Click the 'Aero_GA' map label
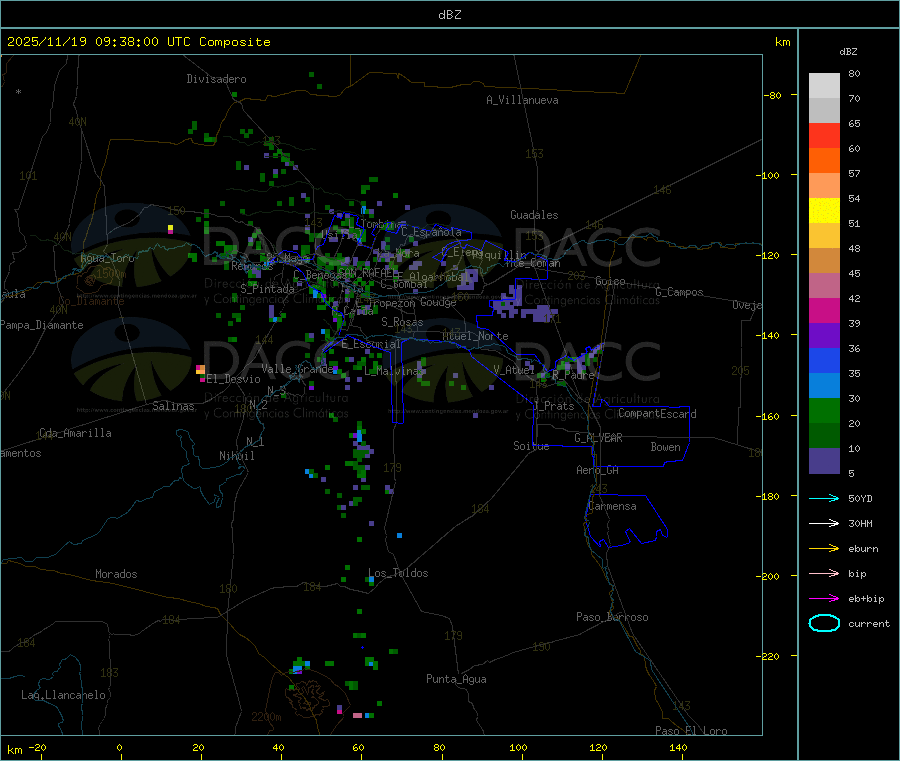 pos(597,470)
